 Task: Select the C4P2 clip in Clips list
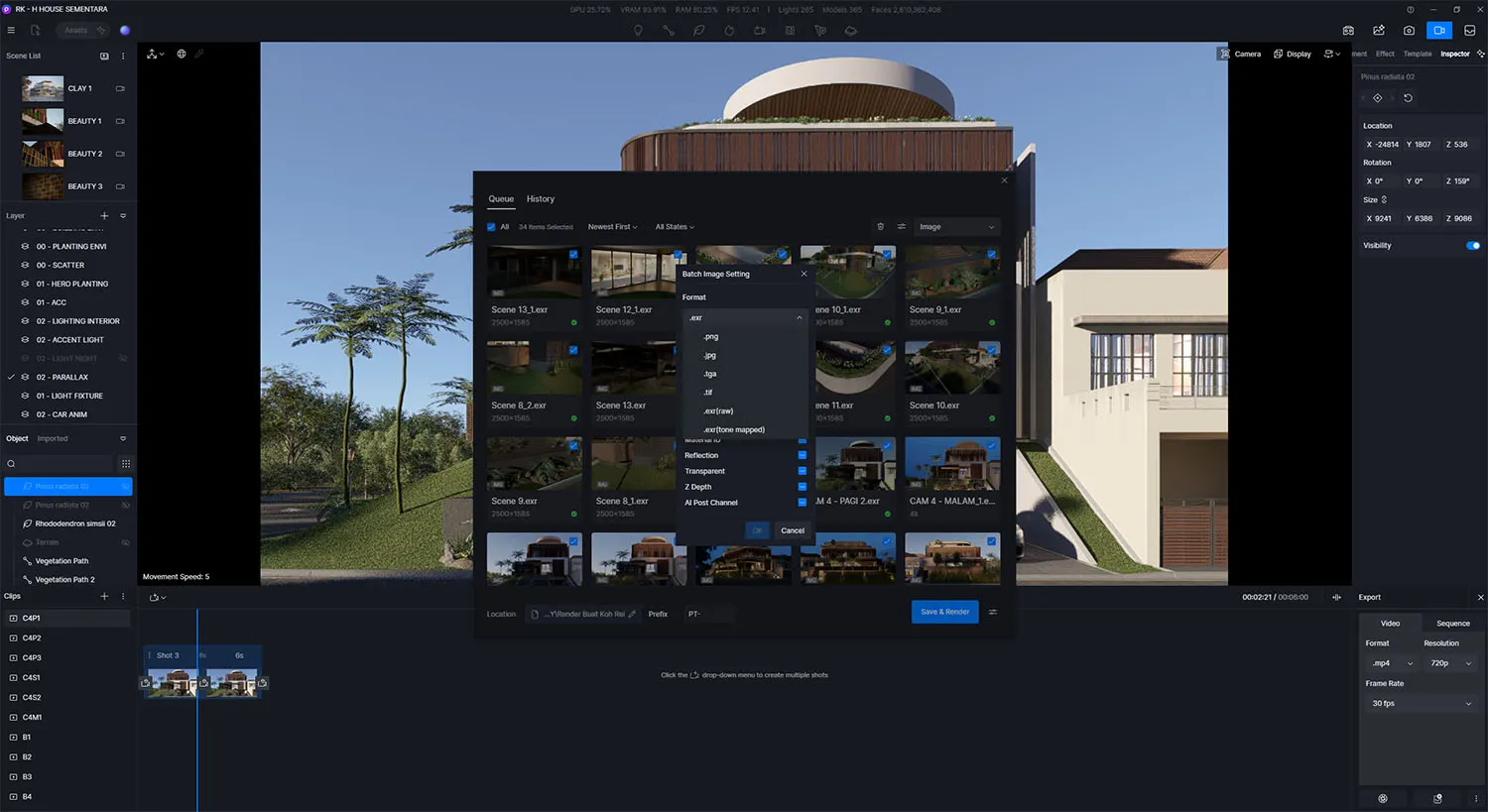(x=67, y=638)
